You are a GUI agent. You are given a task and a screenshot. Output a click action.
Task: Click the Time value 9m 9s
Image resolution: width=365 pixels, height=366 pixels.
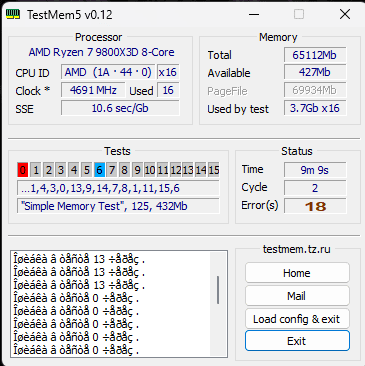tap(315, 170)
